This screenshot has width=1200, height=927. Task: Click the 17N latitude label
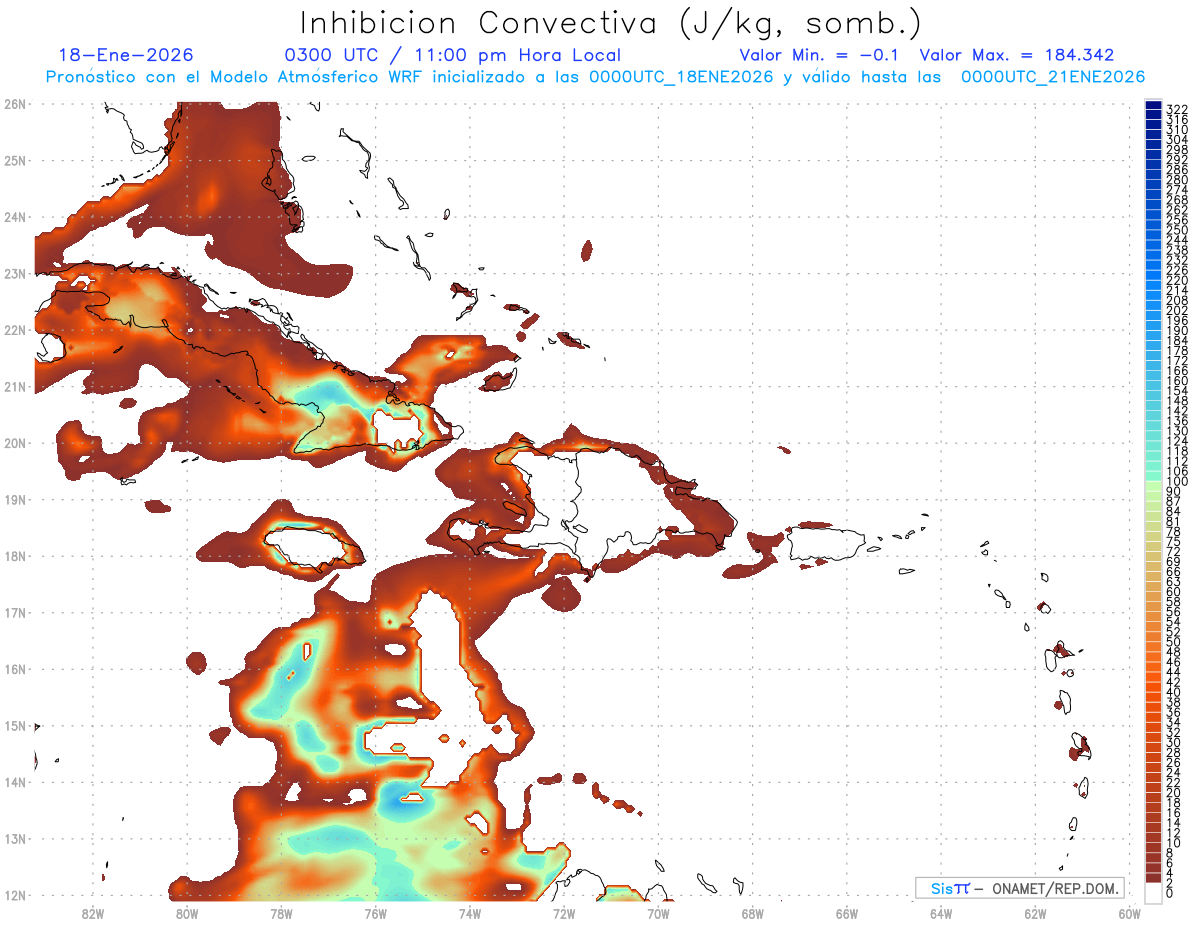pos(15,612)
